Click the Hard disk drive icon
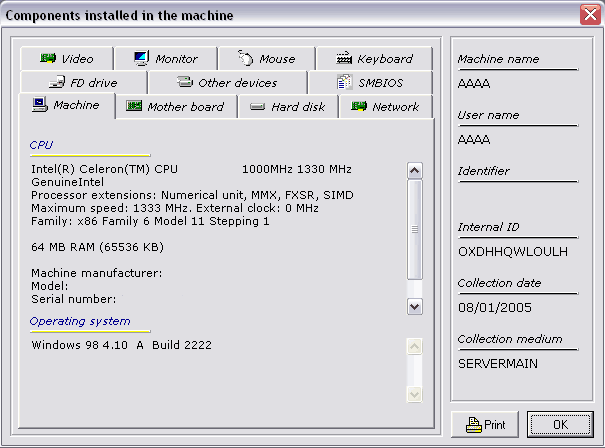Image resolution: width=605 pixels, height=448 pixels. click(x=257, y=107)
